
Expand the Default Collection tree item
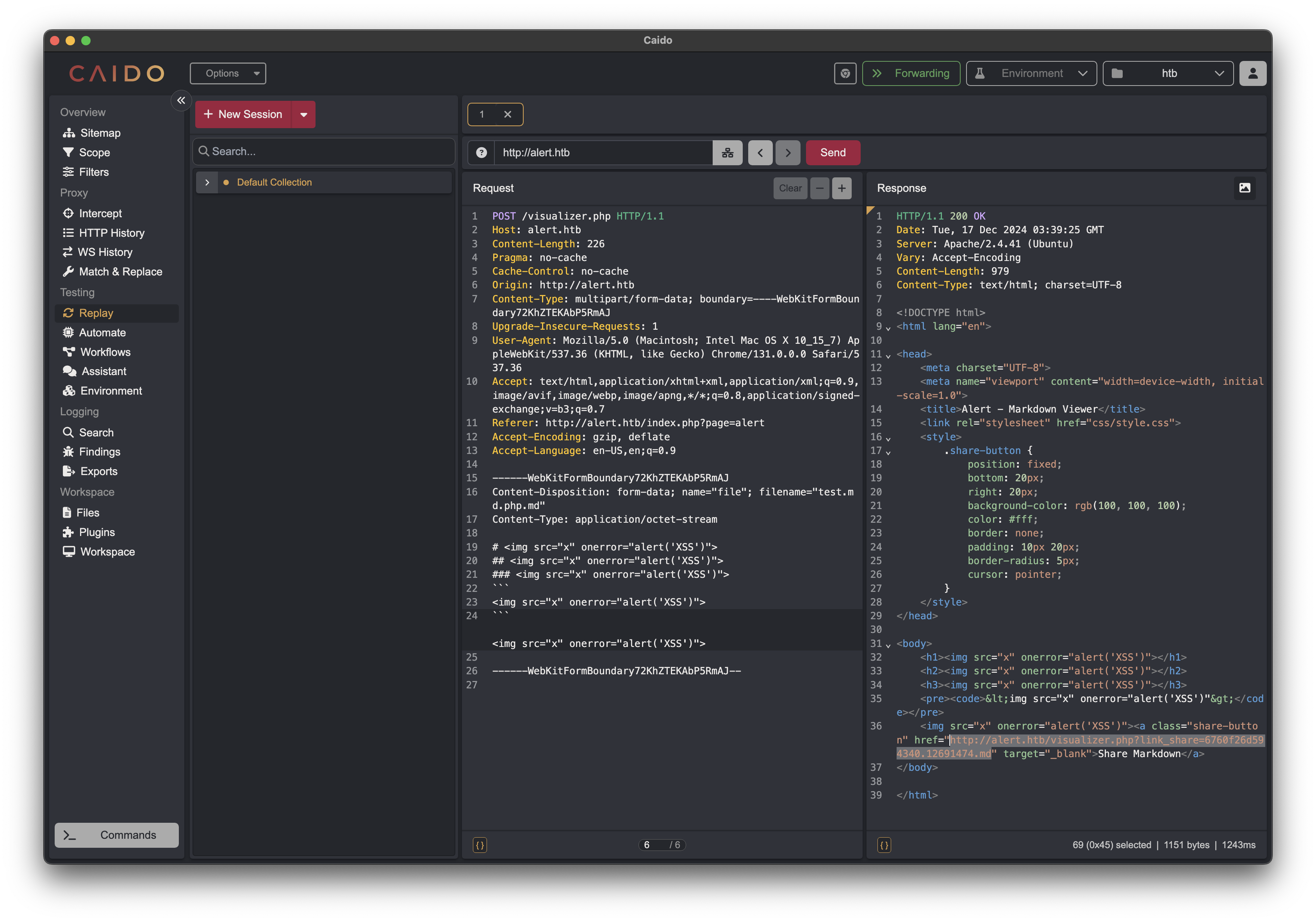(207, 182)
